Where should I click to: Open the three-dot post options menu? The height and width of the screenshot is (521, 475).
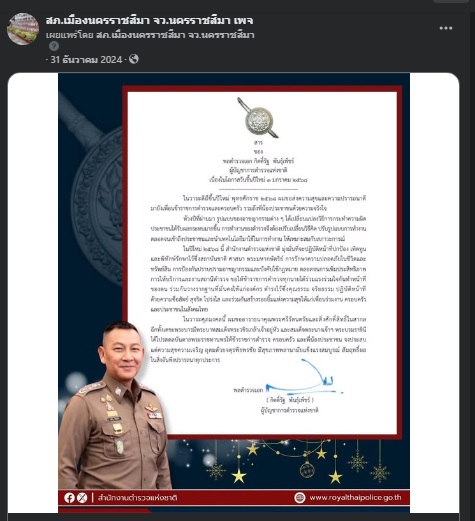coord(446,28)
